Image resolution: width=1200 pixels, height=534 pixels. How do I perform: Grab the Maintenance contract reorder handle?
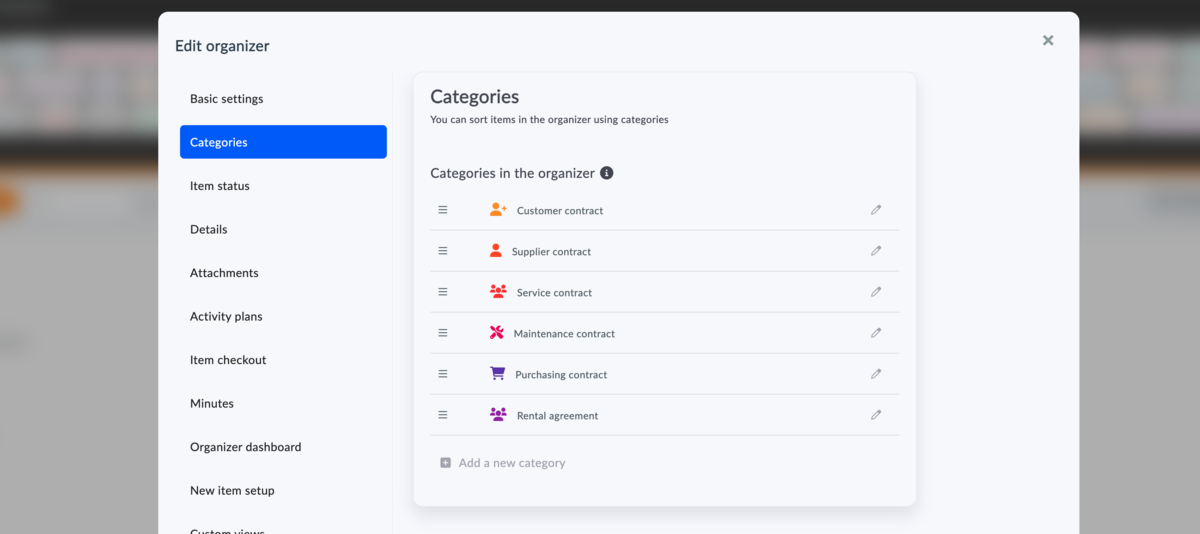[x=443, y=333]
